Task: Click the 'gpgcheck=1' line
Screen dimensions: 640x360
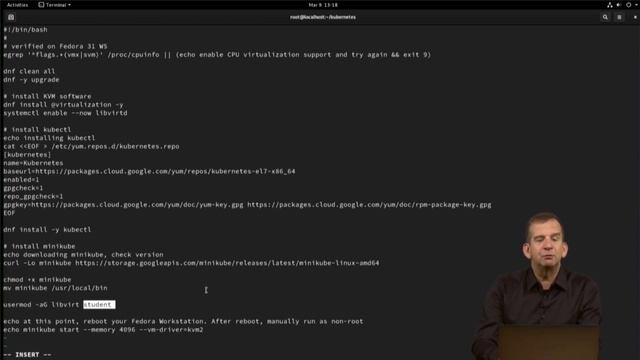Action: [23, 188]
